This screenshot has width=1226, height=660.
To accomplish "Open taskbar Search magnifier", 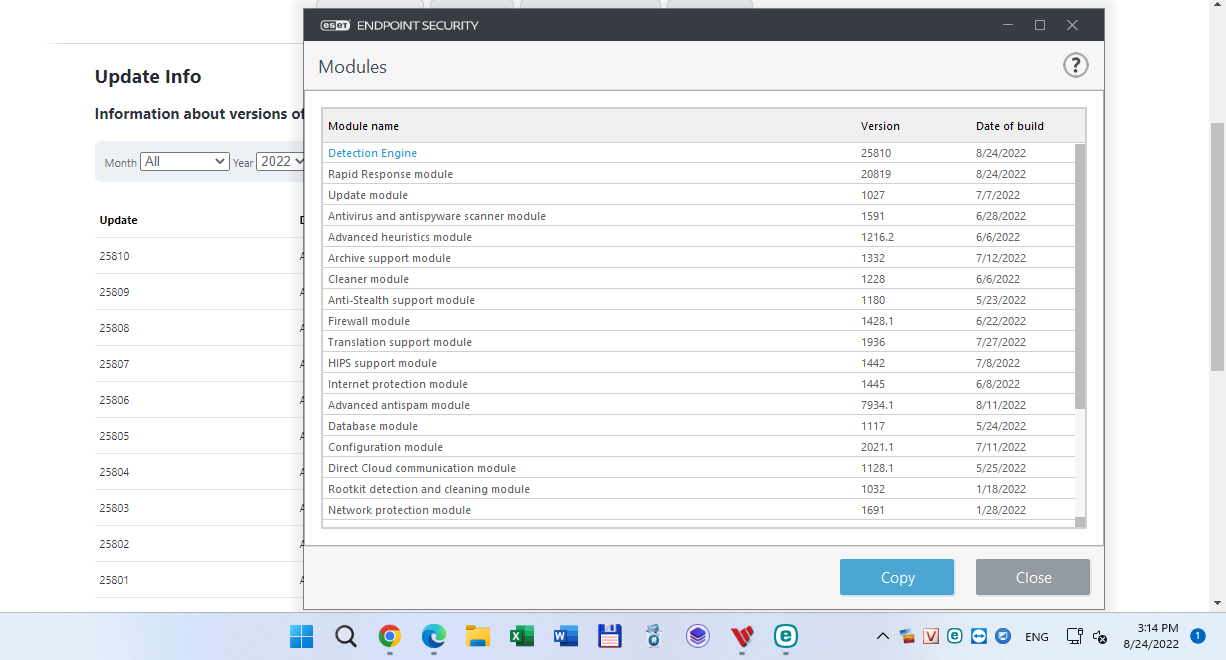I will coord(346,636).
